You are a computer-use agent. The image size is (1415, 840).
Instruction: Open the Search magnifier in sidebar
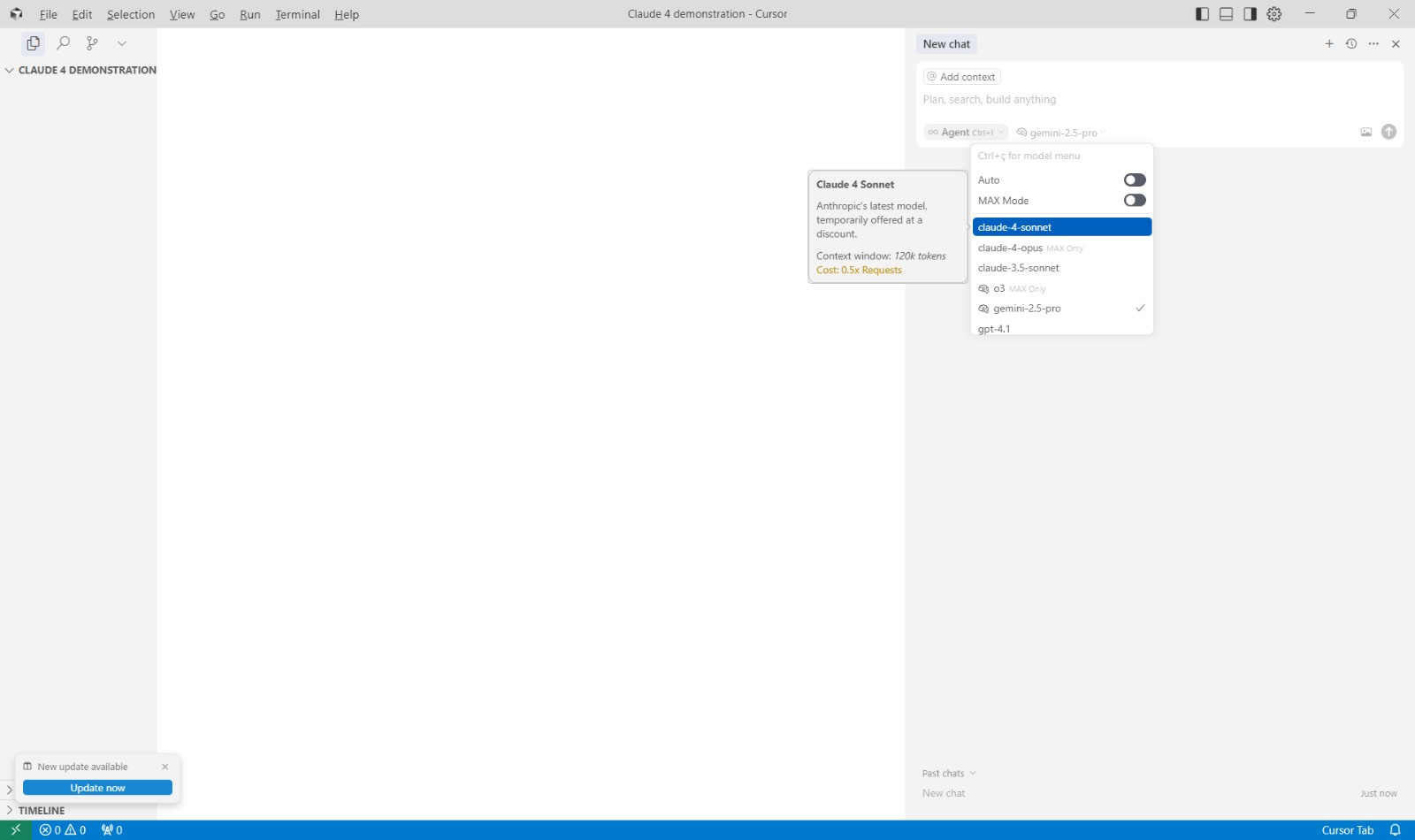coord(63,43)
